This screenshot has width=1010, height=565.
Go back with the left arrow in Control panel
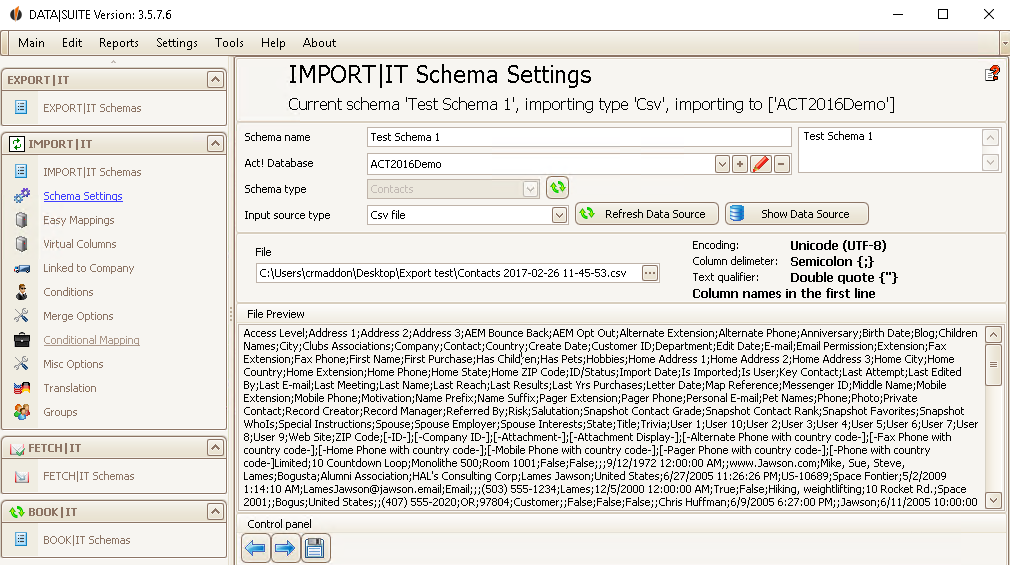(256, 548)
